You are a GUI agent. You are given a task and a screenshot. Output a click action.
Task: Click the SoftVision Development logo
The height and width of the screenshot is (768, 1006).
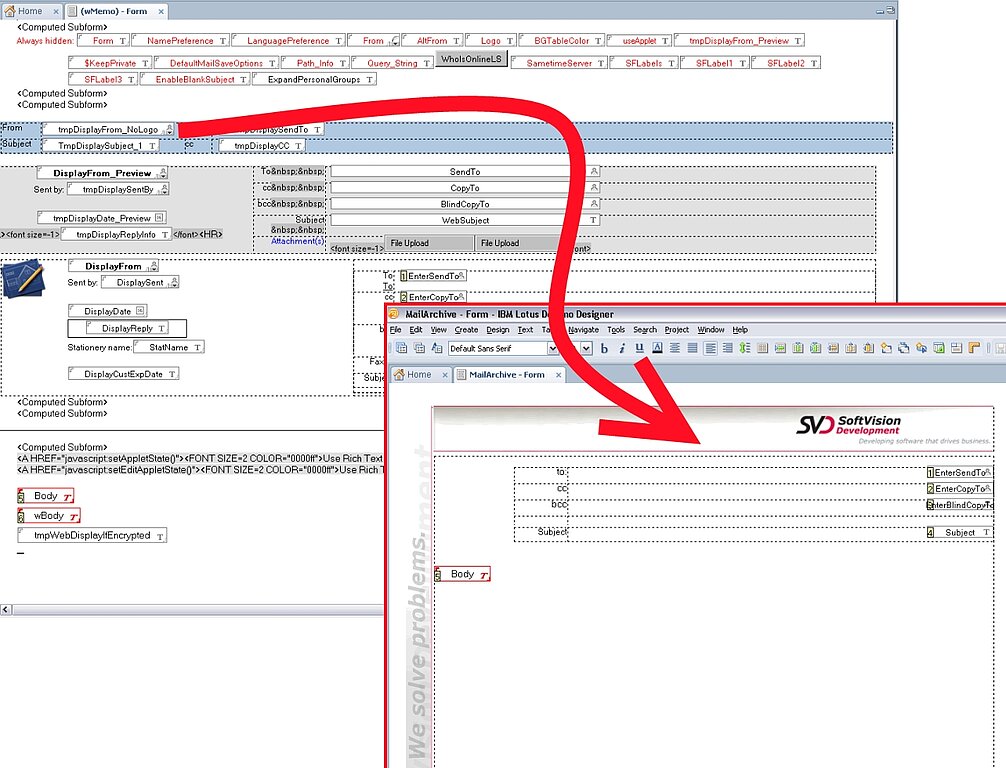848,425
